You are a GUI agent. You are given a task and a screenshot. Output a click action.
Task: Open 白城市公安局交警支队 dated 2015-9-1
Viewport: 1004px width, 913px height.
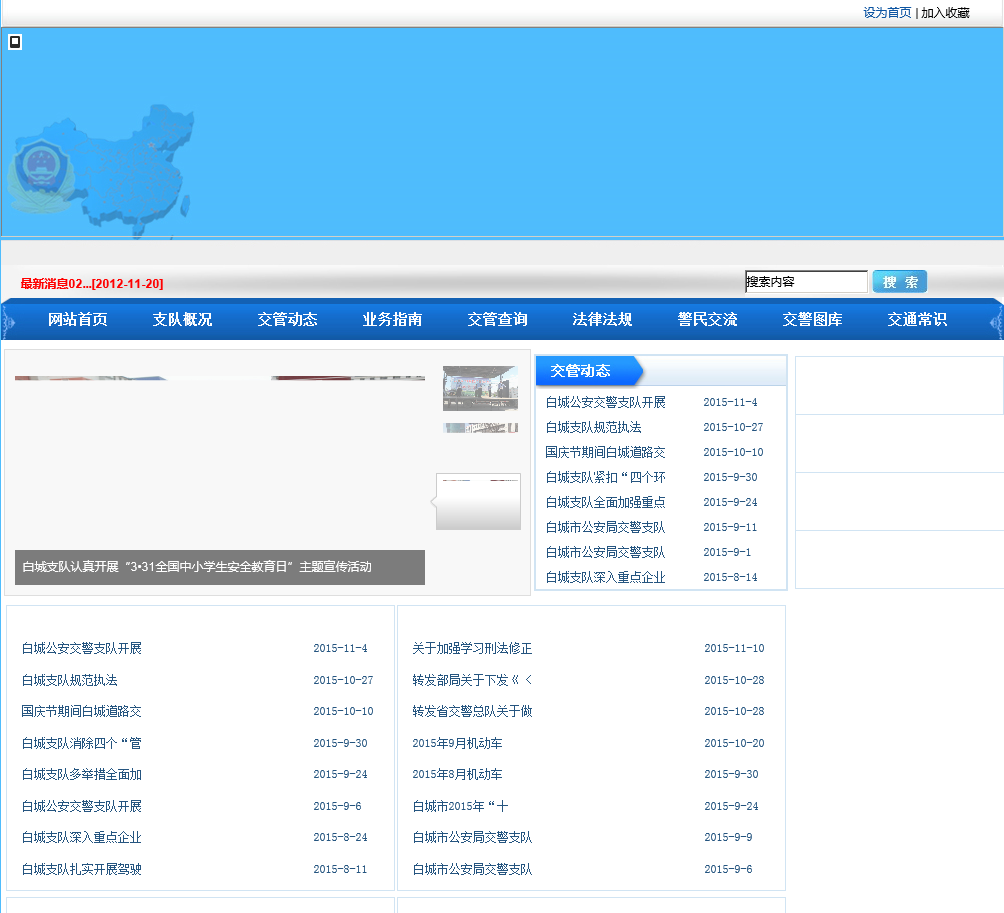coord(605,552)
